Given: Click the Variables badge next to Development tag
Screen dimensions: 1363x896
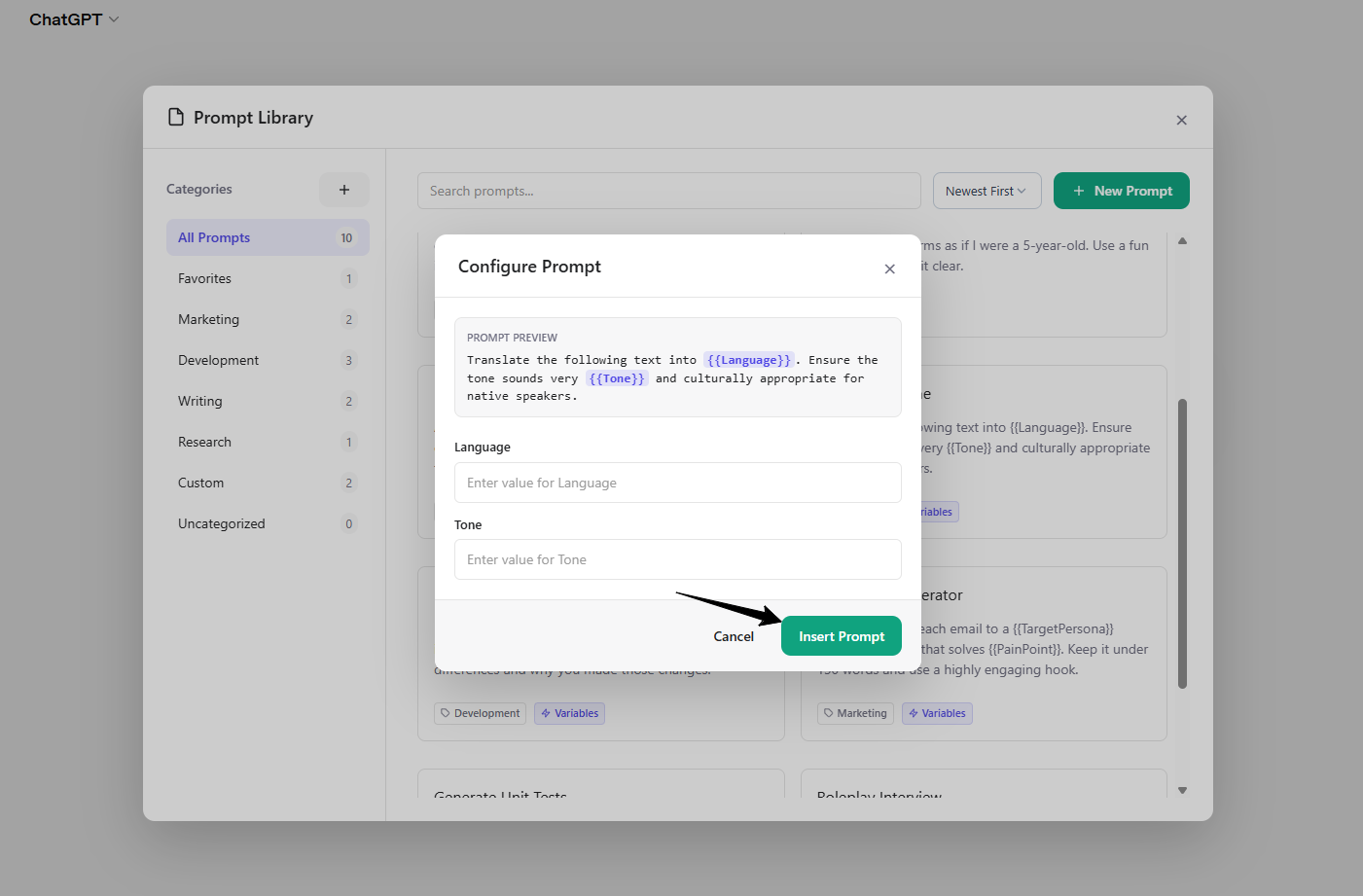Looking at the screenshot, I should pyautogui.click(x=569, y=713).
